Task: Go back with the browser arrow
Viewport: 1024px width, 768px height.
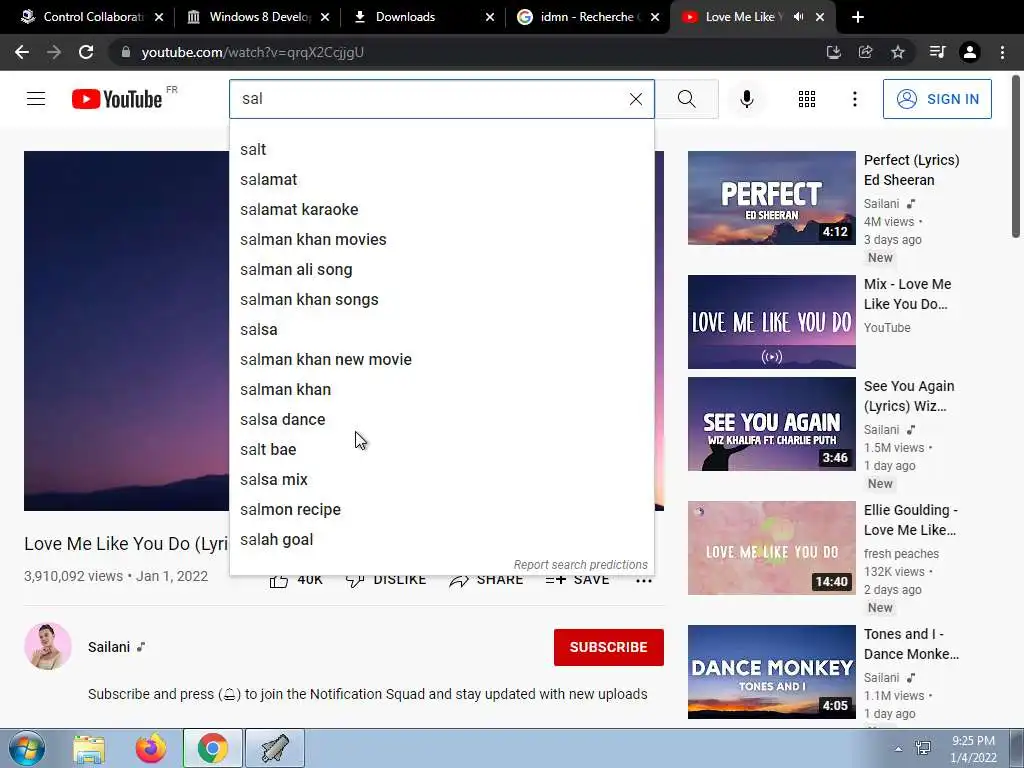Action: (22, 52)
